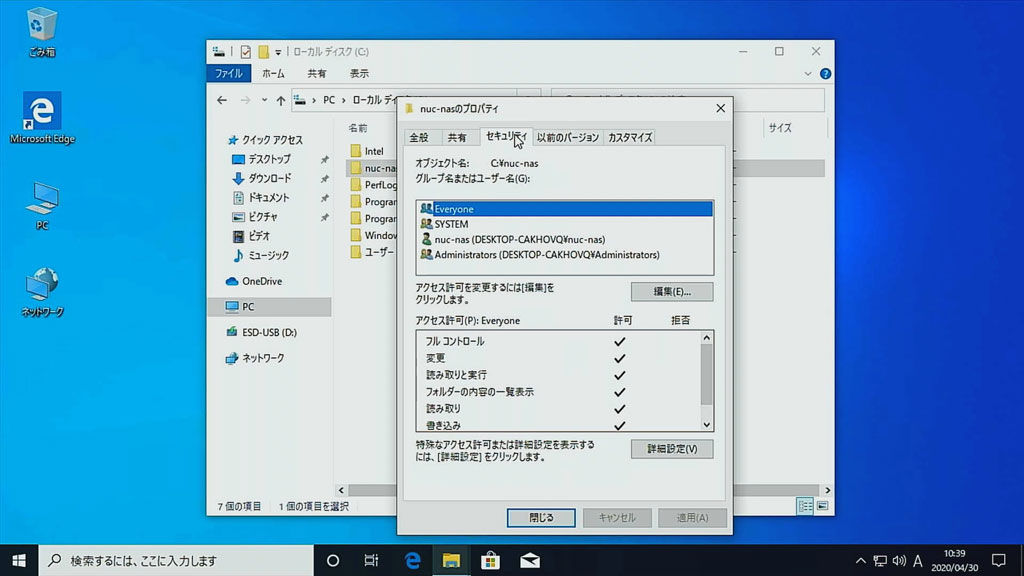
Task: Open the 以前のバージョン tab
Action: [567, 137]
